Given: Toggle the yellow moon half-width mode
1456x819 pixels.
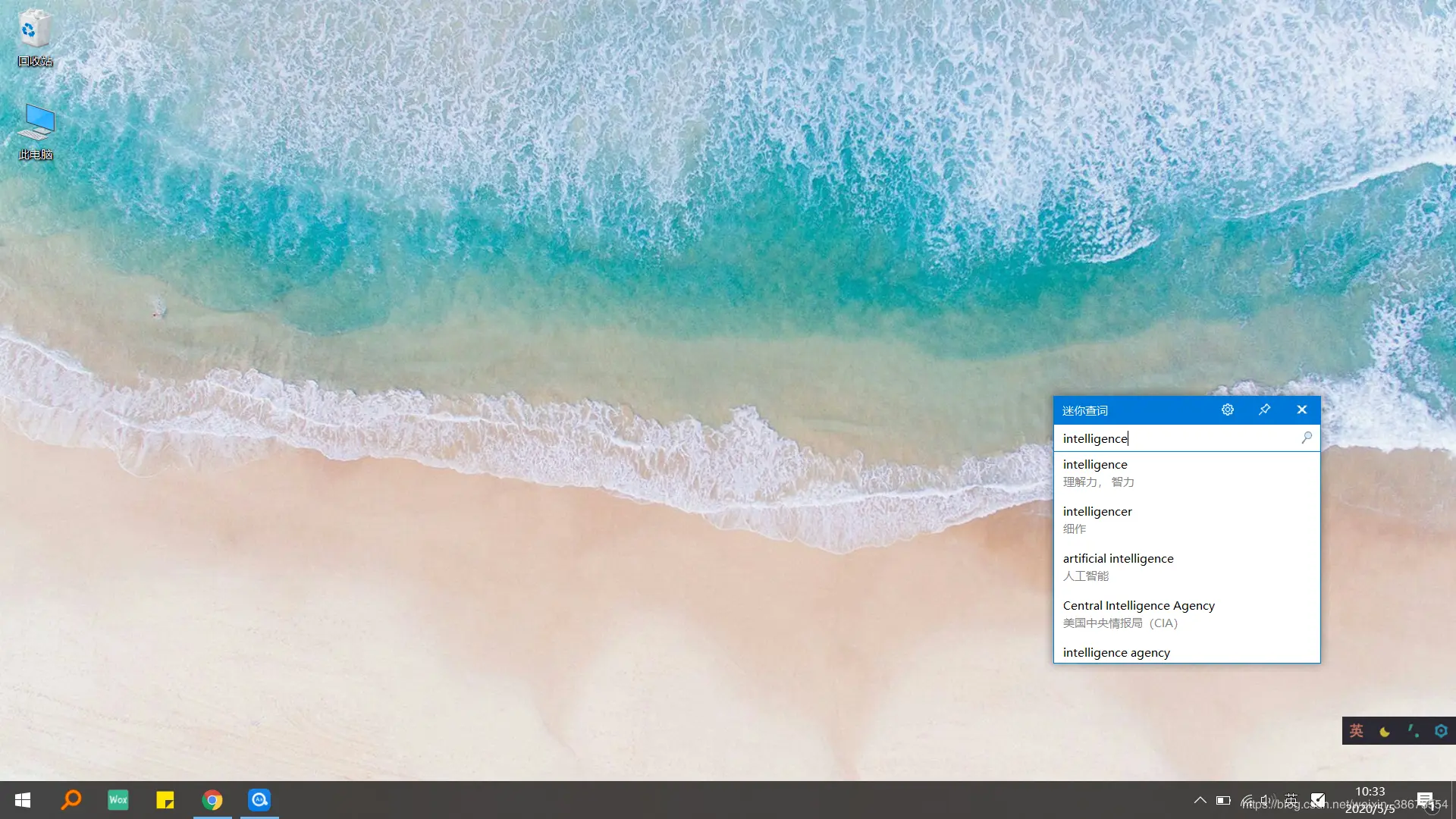Looking at the screenshot, I should (x=1385, y=731).
